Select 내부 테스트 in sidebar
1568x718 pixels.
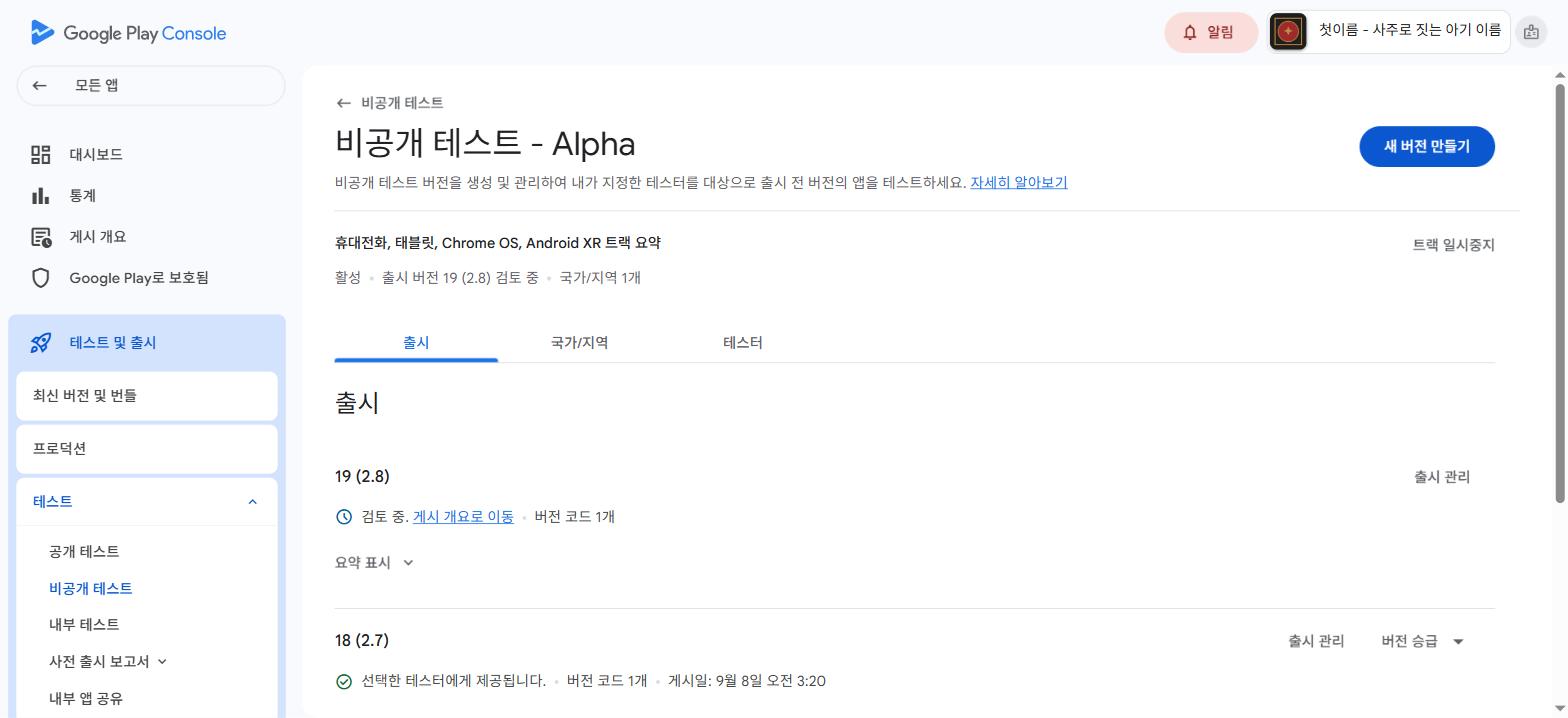pos(84,624)
